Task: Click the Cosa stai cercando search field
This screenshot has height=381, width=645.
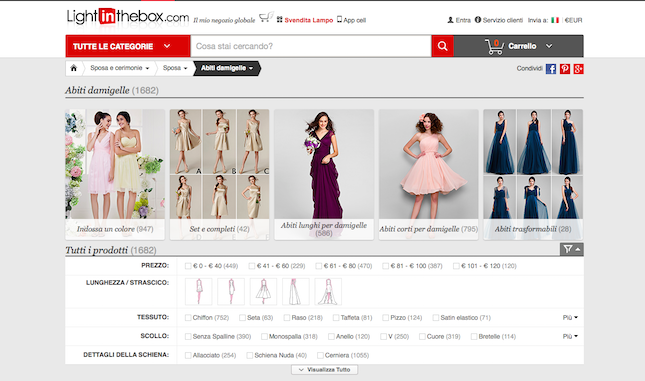Action: click(x=311, y=46)
